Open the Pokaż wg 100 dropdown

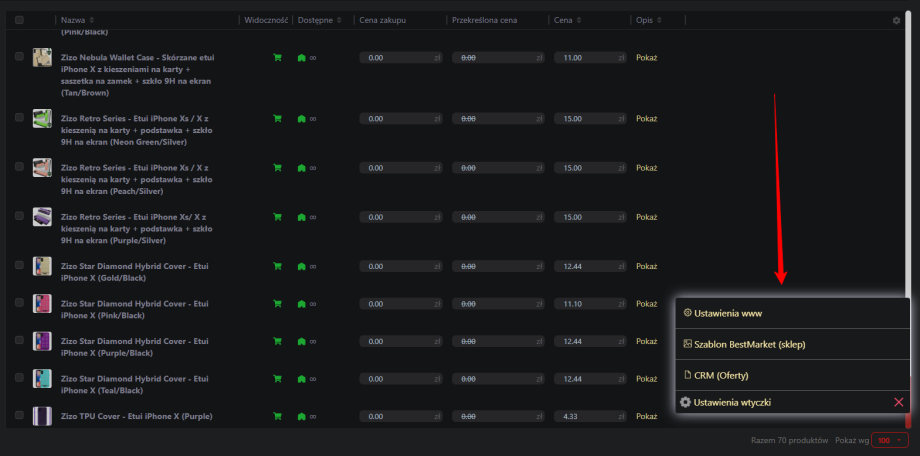887,440
